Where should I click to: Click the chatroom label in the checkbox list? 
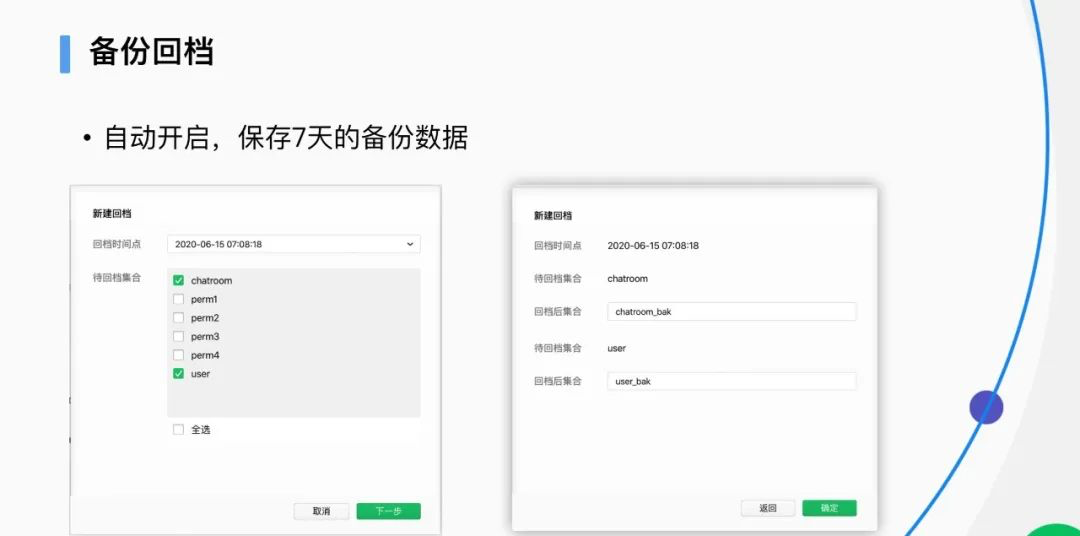tap(211, 280)
